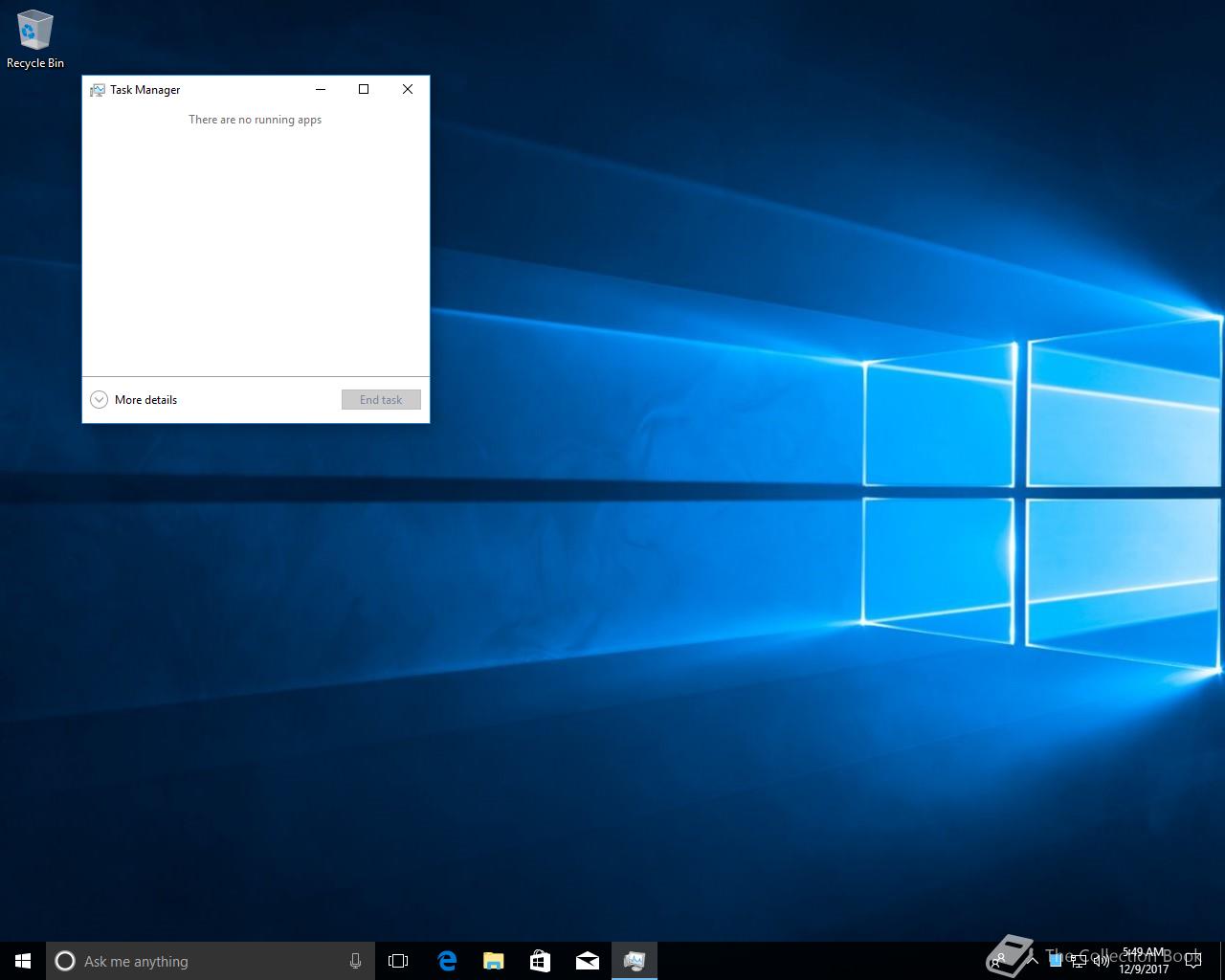1225x980 pixels.
Task: Open the Mail app from taskbar
Action: coord(587,961)
